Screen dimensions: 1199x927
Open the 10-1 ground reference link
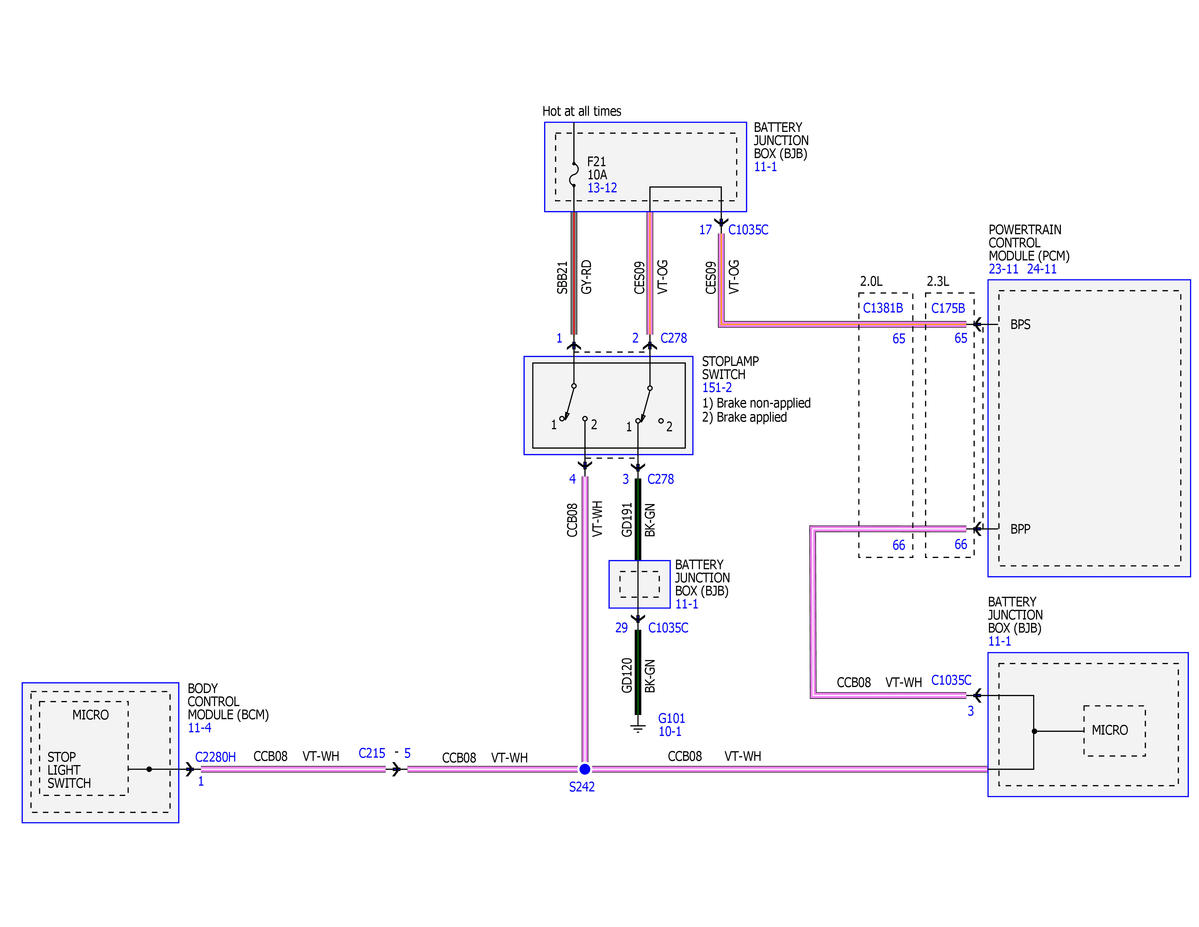[x=670, y=732]
